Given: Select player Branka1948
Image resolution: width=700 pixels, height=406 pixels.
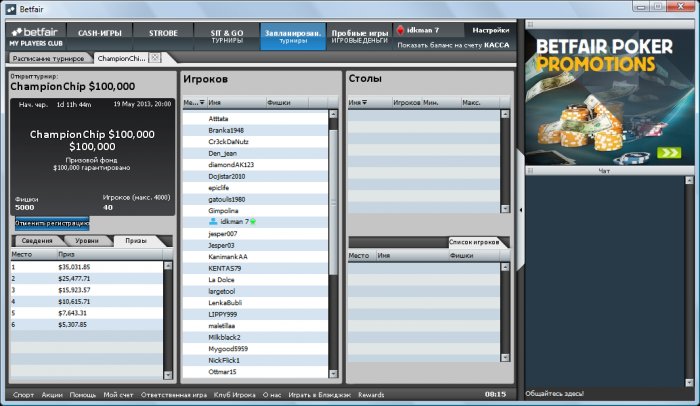Looking at the screenshot, I should (255, 130).
